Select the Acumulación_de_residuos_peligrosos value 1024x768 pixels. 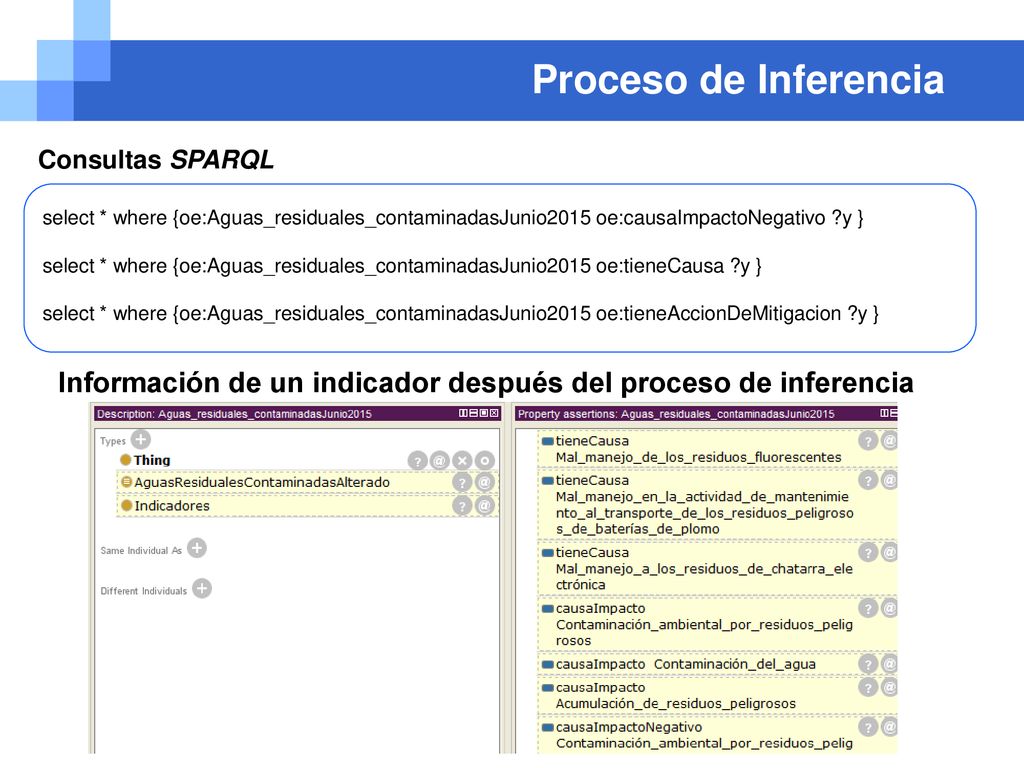coord(675,703)
